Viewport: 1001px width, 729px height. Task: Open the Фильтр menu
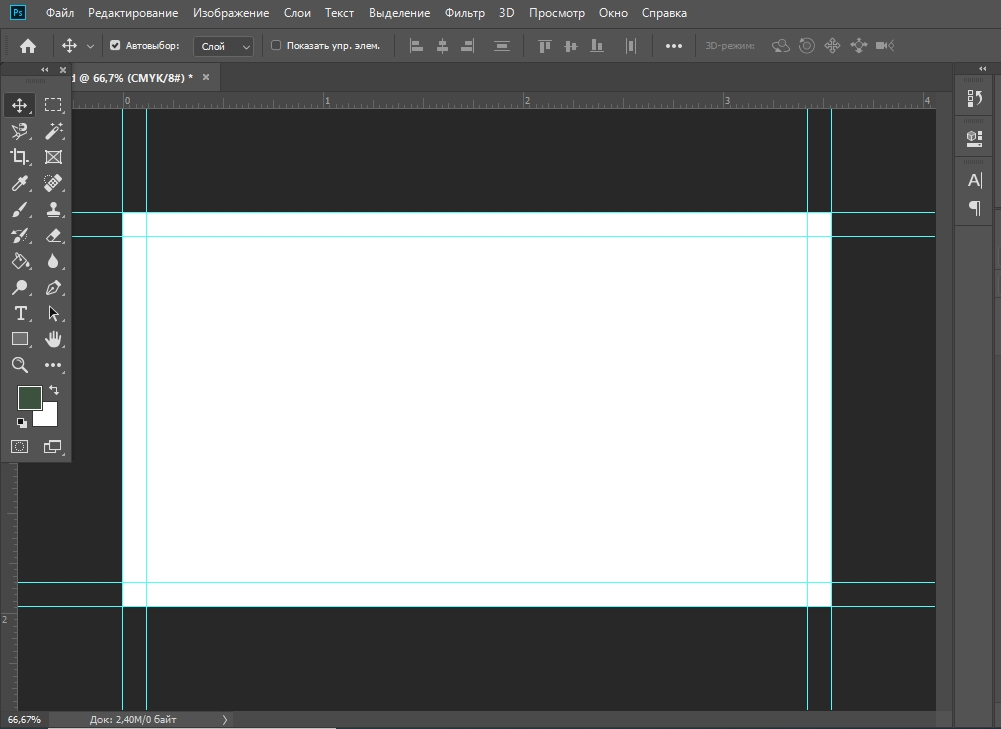tap(464, 13)
